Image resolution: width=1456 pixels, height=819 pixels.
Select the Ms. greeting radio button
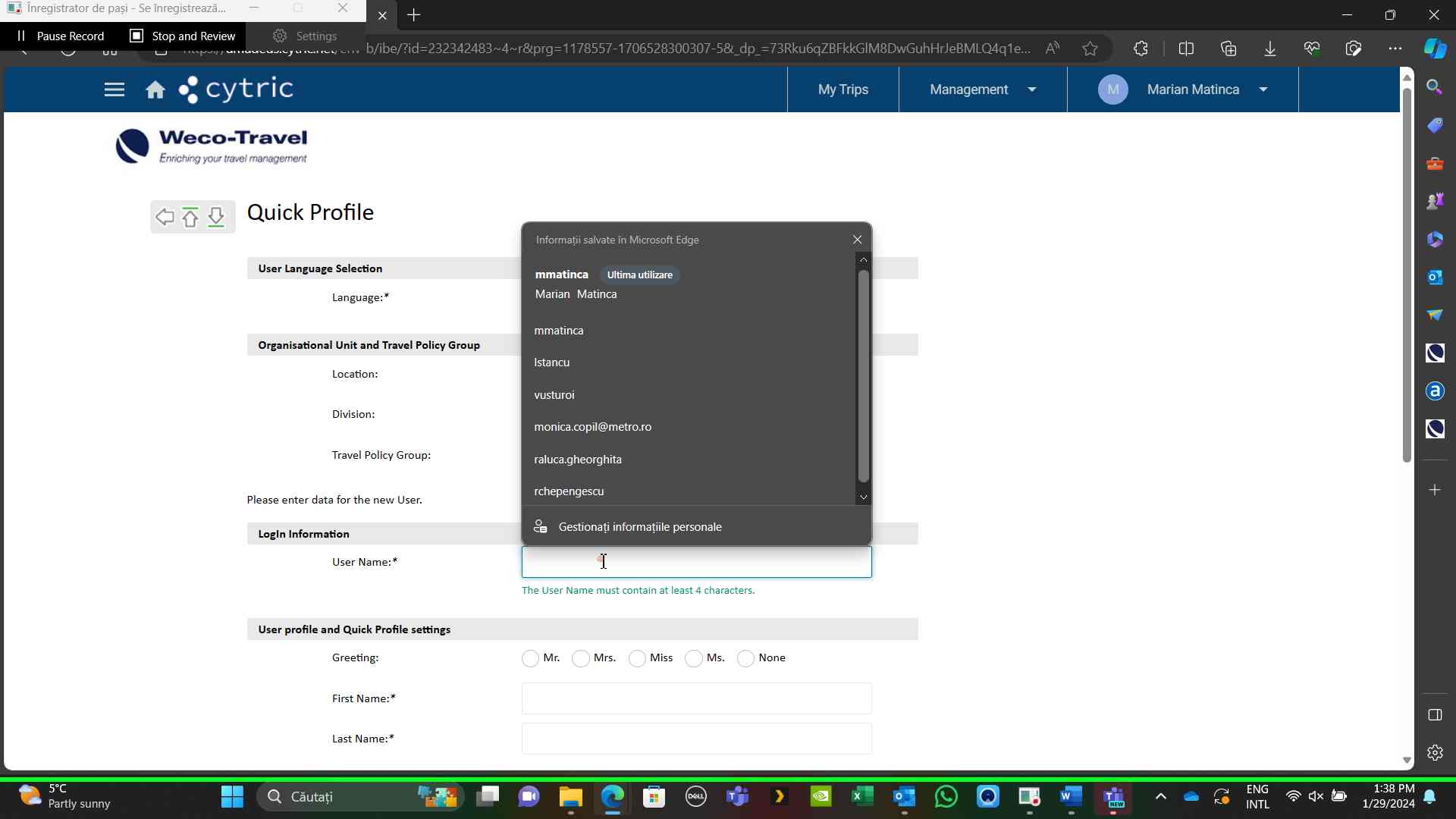click(x=693, y=658)
